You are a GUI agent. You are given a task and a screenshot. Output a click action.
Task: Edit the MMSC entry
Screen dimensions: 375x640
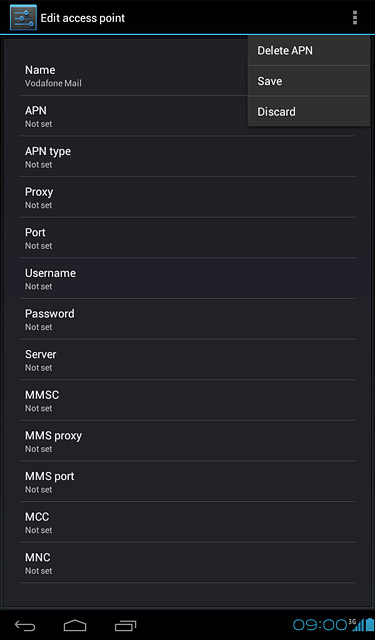pos(187,400)
